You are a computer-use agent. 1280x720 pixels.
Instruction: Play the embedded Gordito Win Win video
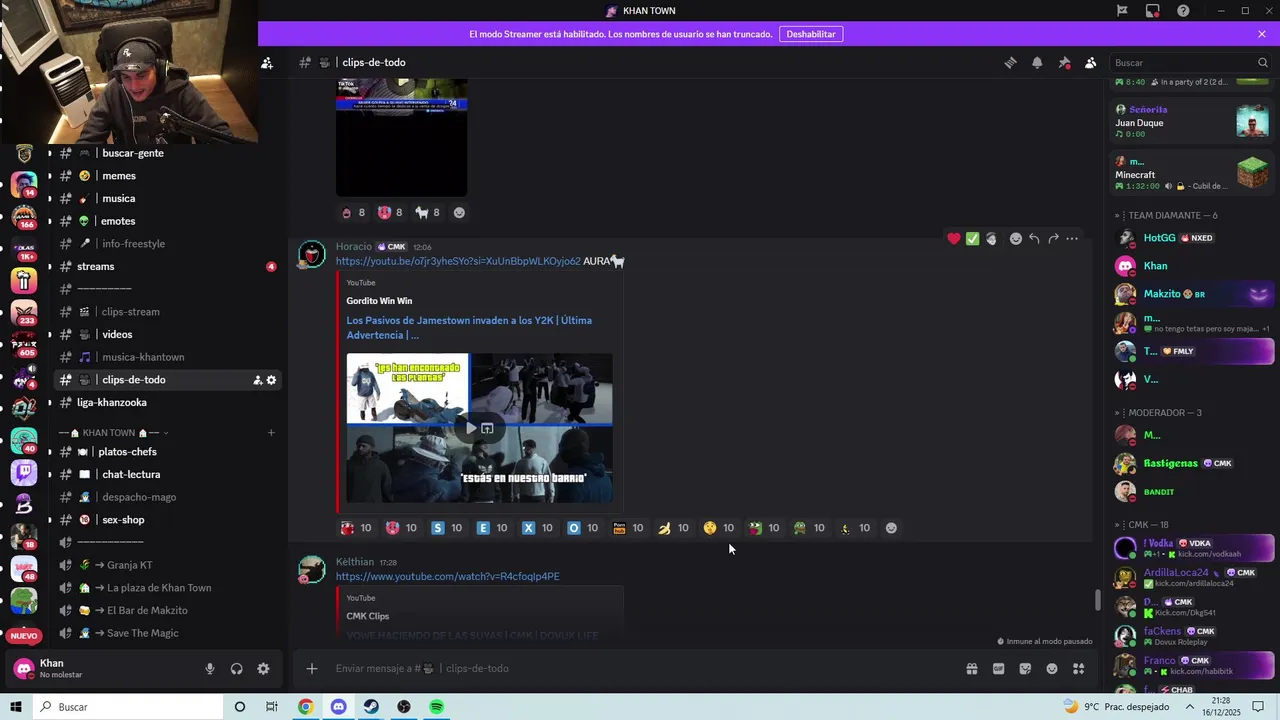[x=471, y=428]
